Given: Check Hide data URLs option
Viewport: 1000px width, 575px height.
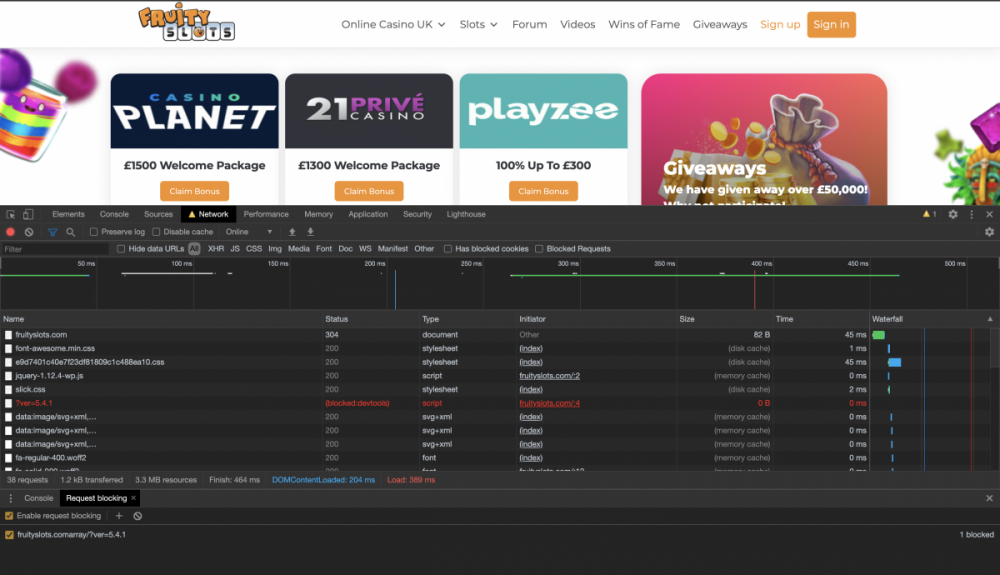Looking at the screenshot, I should [121, 249].
